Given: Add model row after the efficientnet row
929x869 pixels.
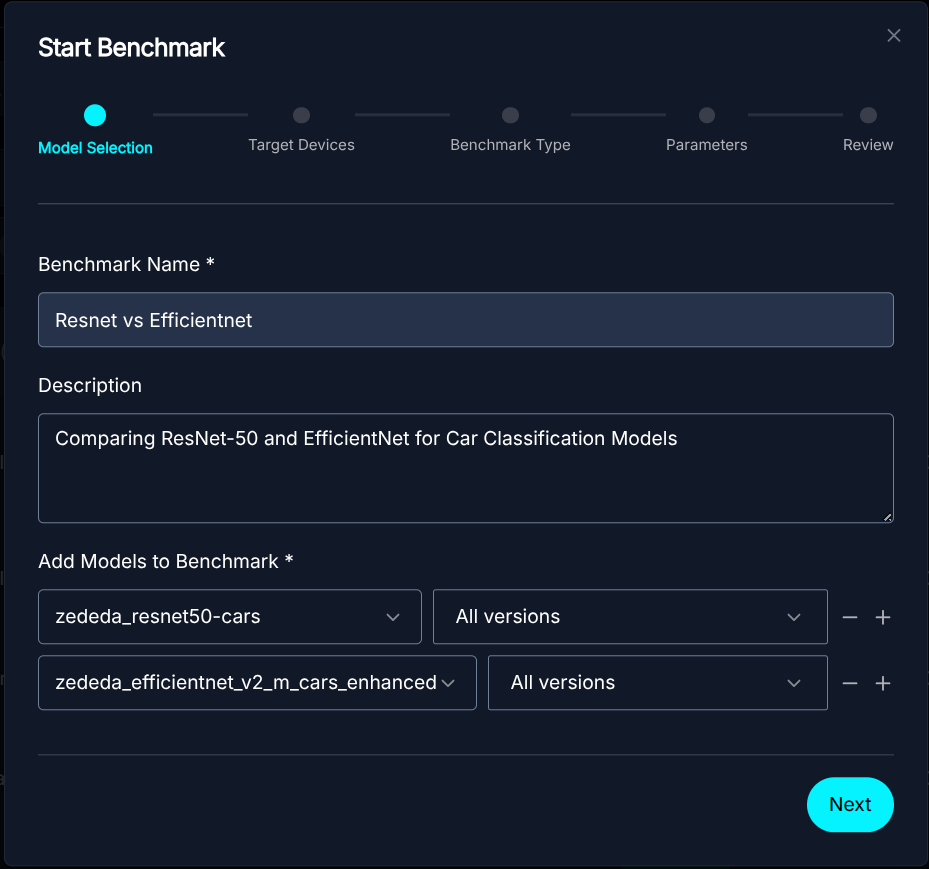Looking at the screenshot, I should point(883,684).
